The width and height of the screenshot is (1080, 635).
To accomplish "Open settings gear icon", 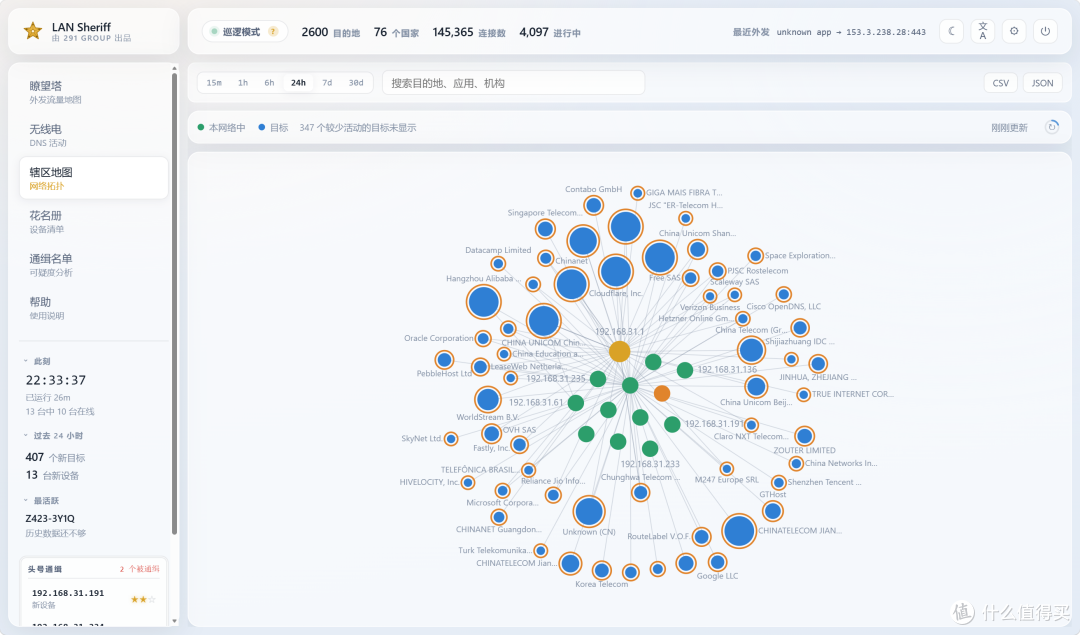I will [1014, 31].
